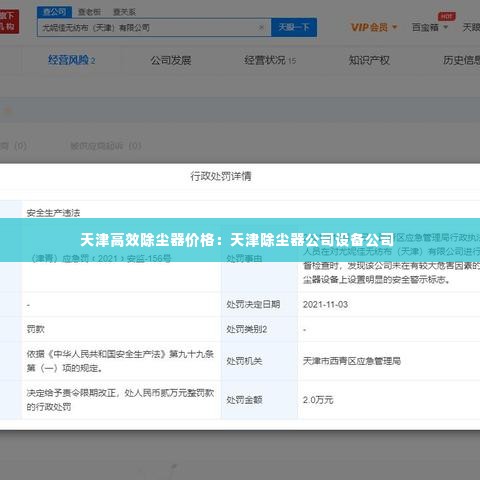Click the 处罚机关 label
The image size is (480, 480).
(x=244, y=361)
